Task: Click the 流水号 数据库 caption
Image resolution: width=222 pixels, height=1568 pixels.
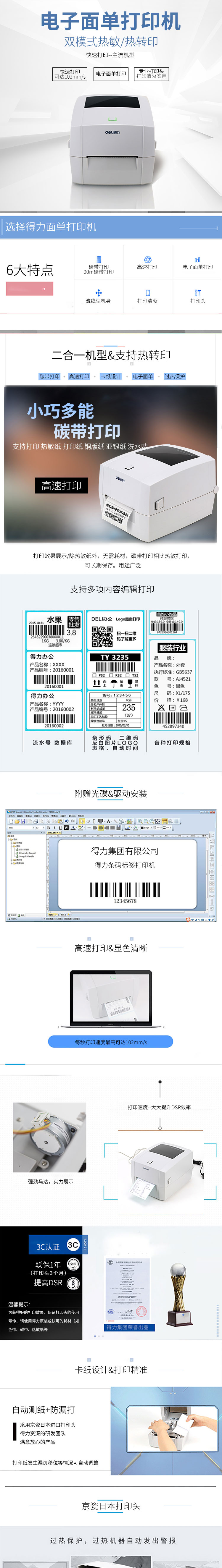Action: 52,743
